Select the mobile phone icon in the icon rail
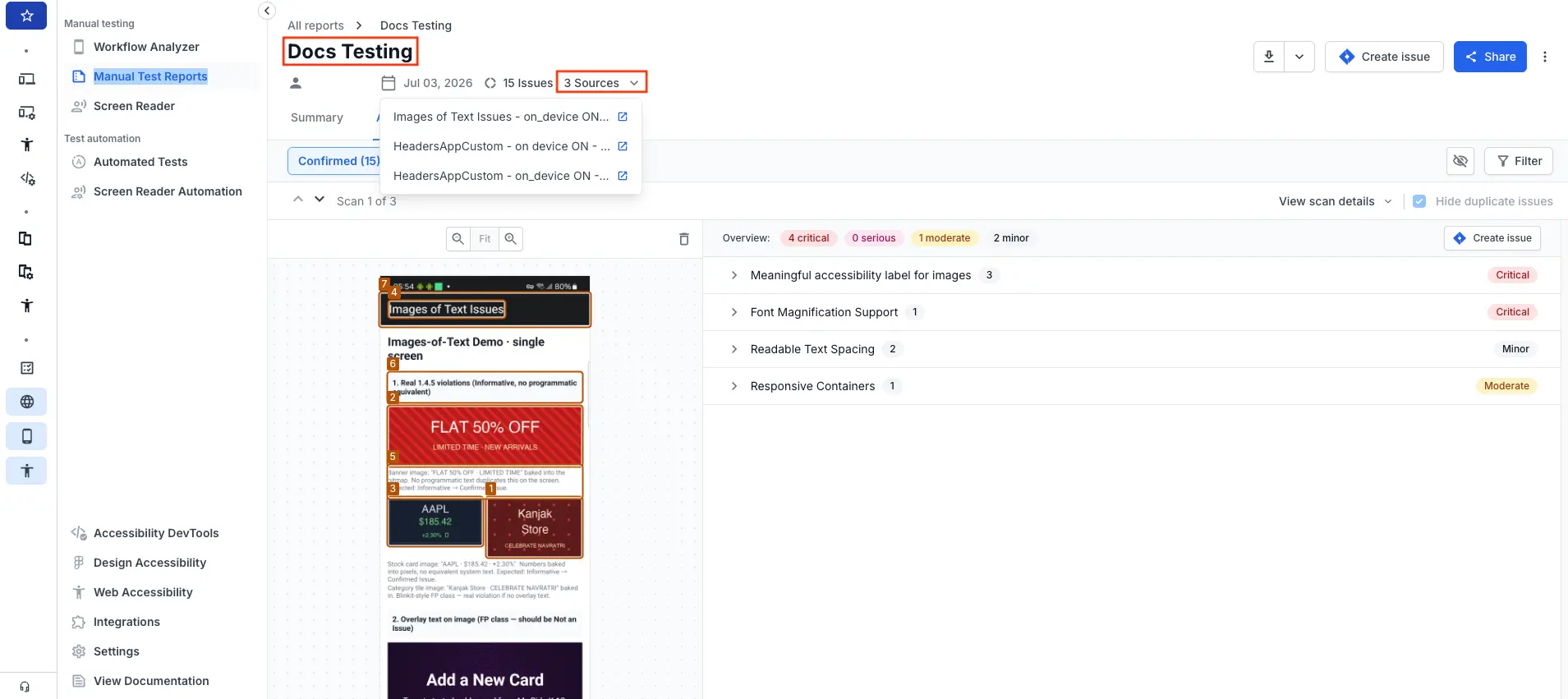 click(x=26, y=436)
